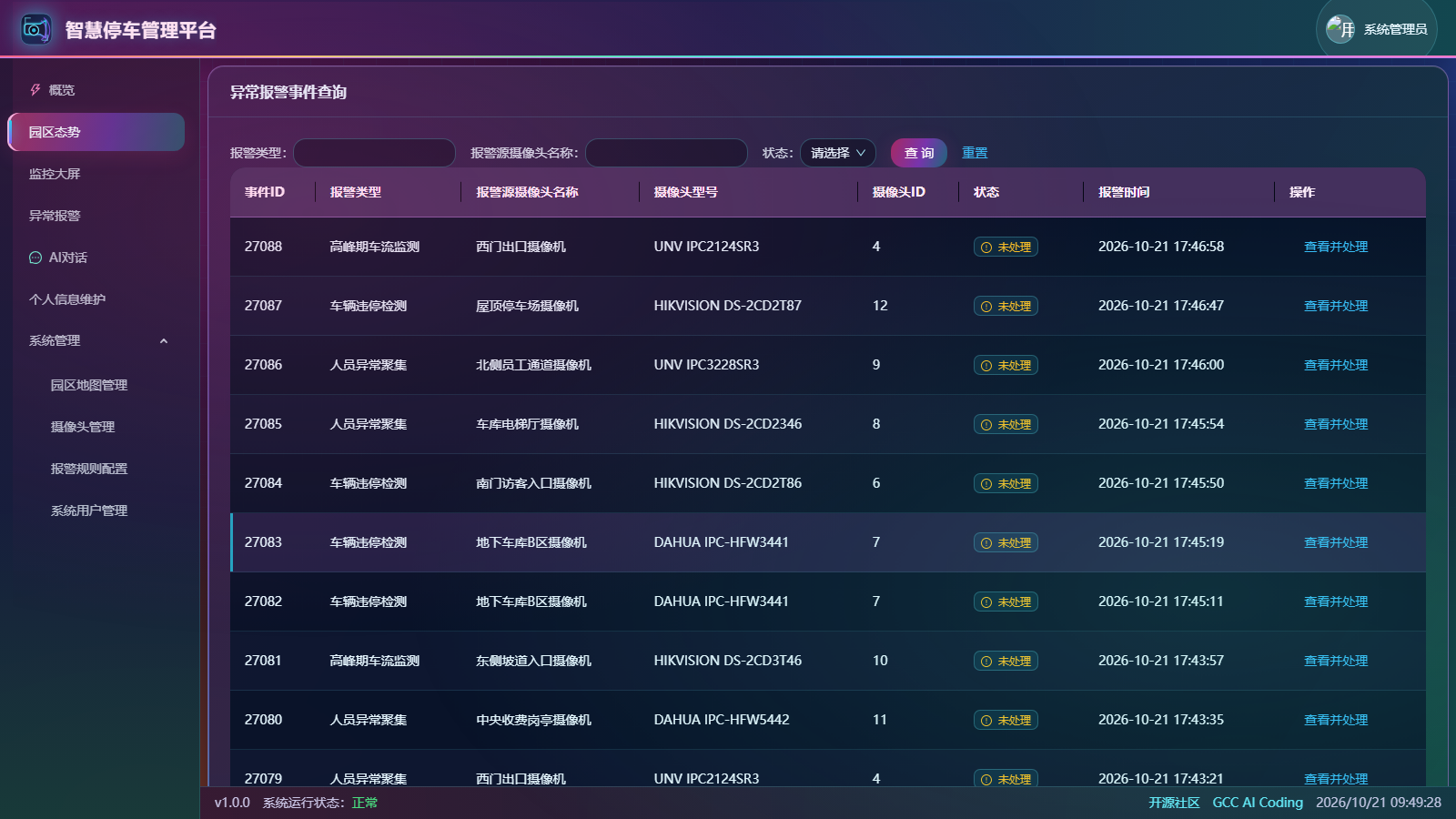This screenshot has height=819, width=1456.
Task: Click the 重置 reset link
Action: point(975,153)
